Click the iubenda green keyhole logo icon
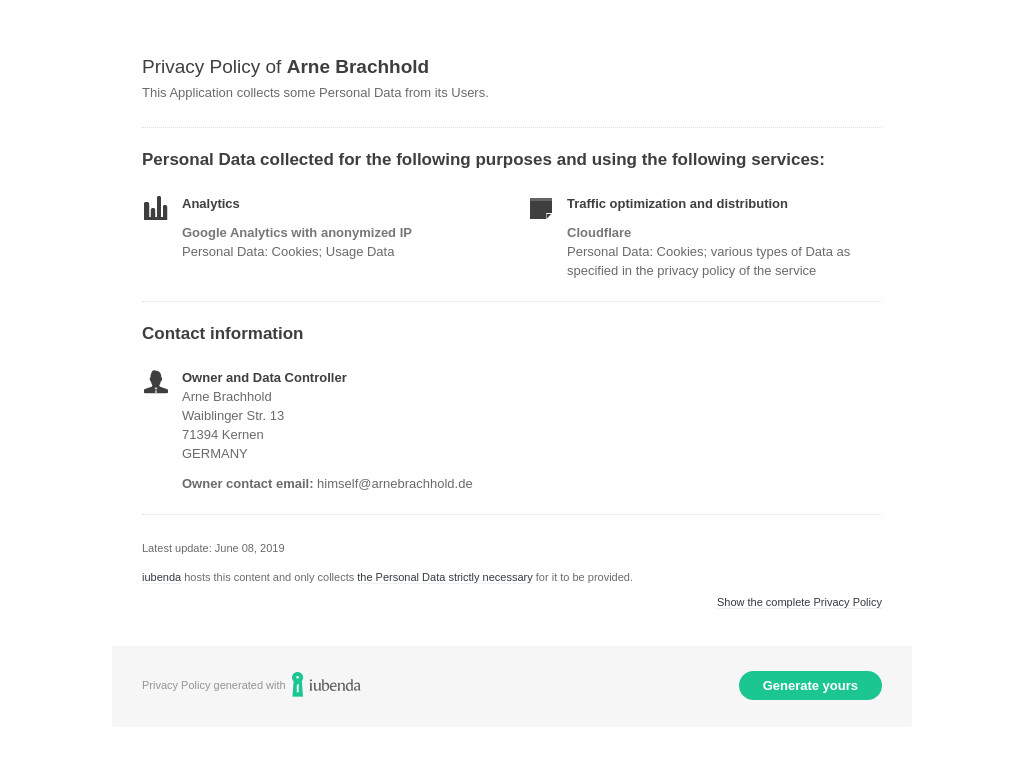 coord(297,685)
